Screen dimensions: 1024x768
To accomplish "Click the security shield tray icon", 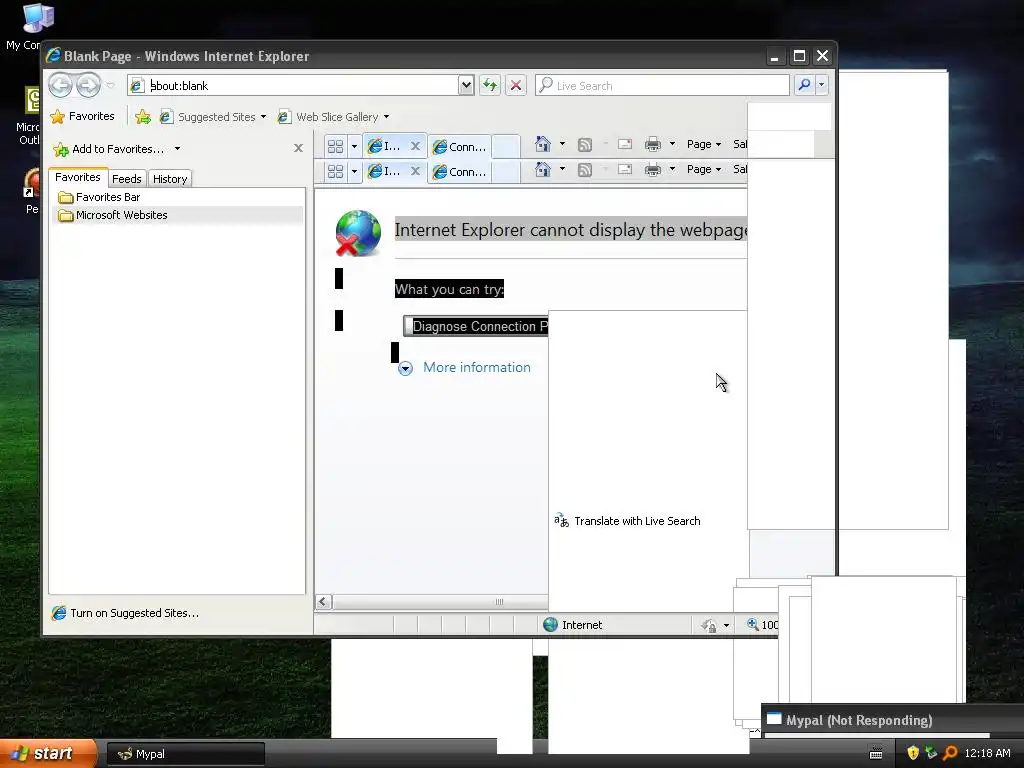I will 913,753.
